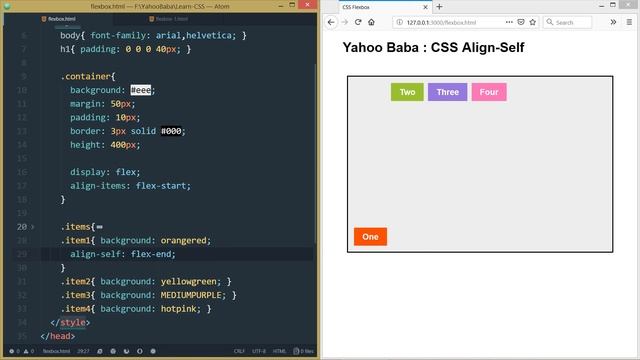640x360 pixels.
Task: Click second round icon after 29:27
Action: [x=113, y=351]
